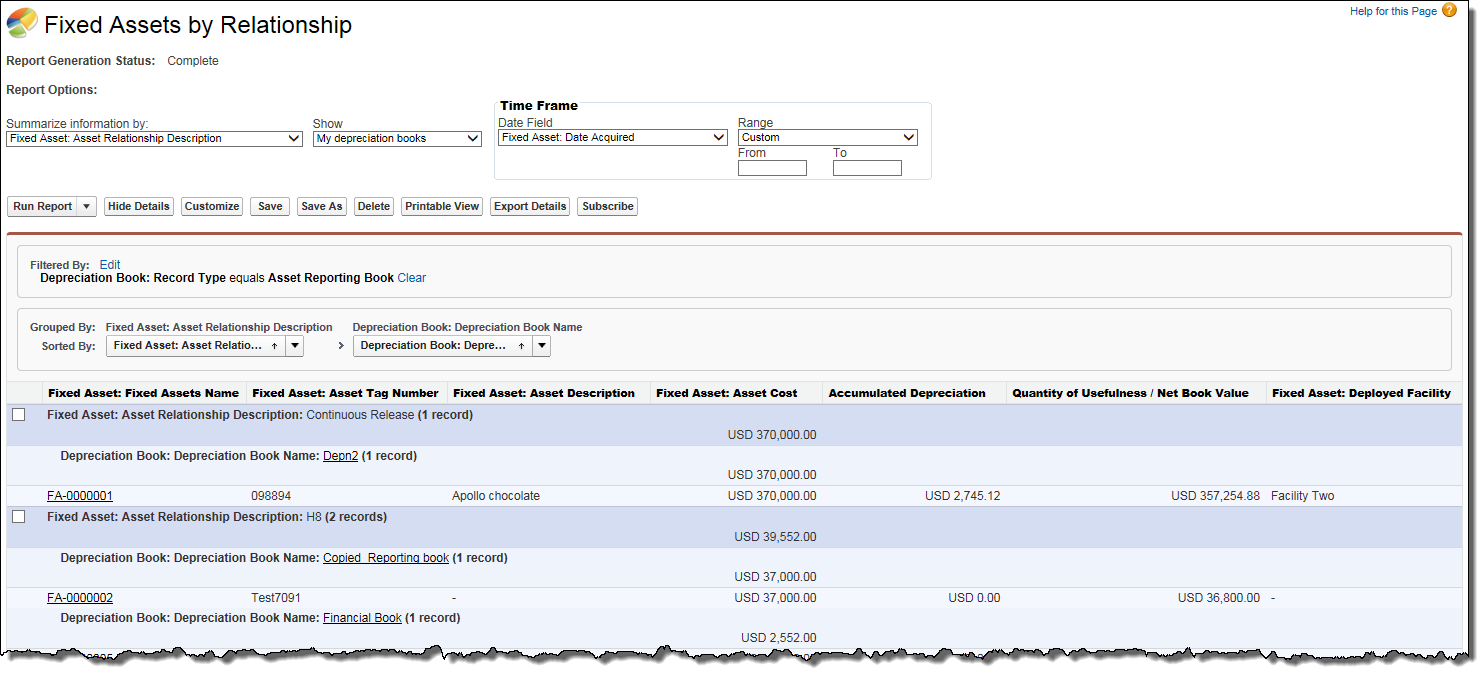Click the Edit filter link

point(110,265)
